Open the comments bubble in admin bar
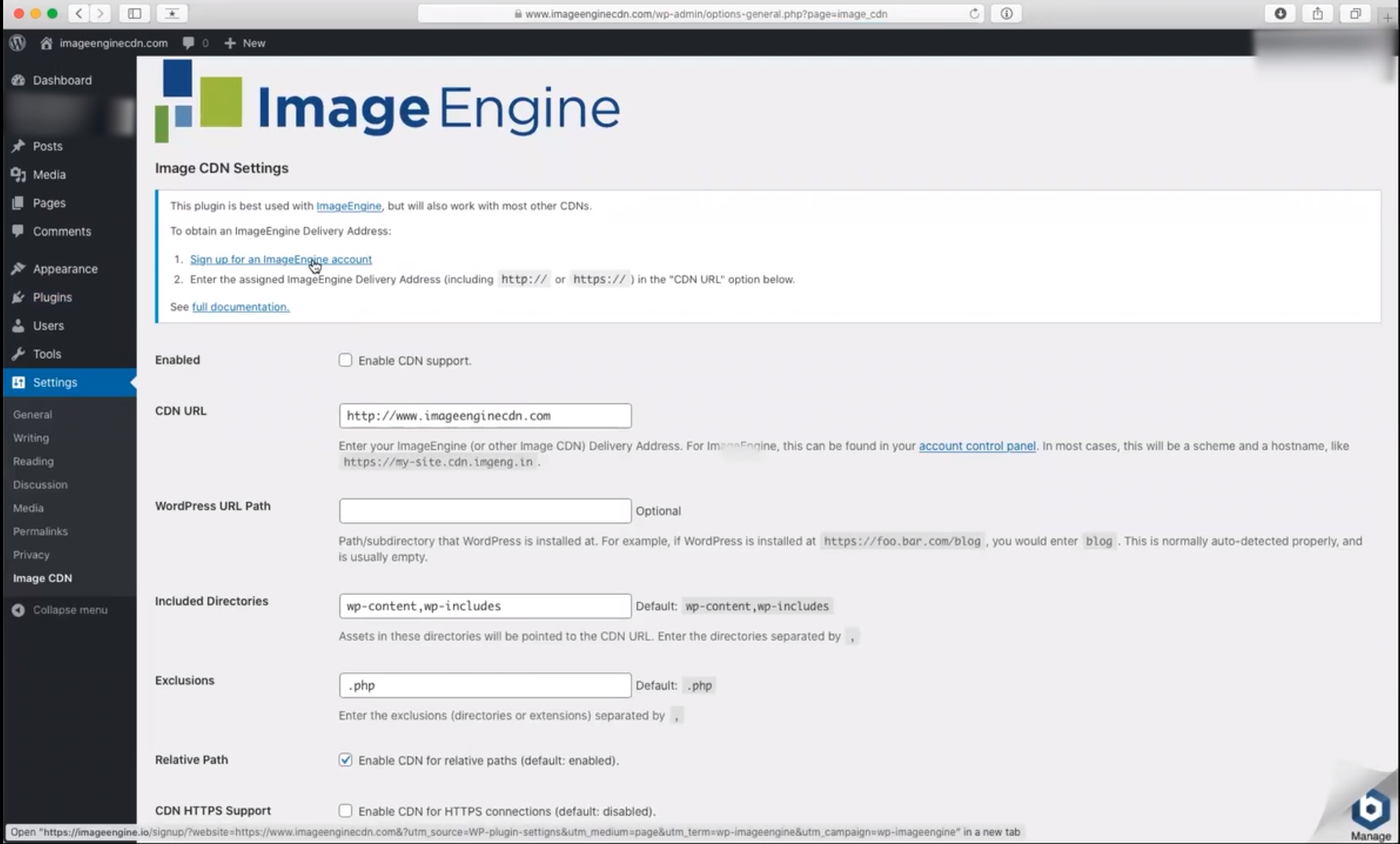The image size is (1400, 844). tap(189, 43)
